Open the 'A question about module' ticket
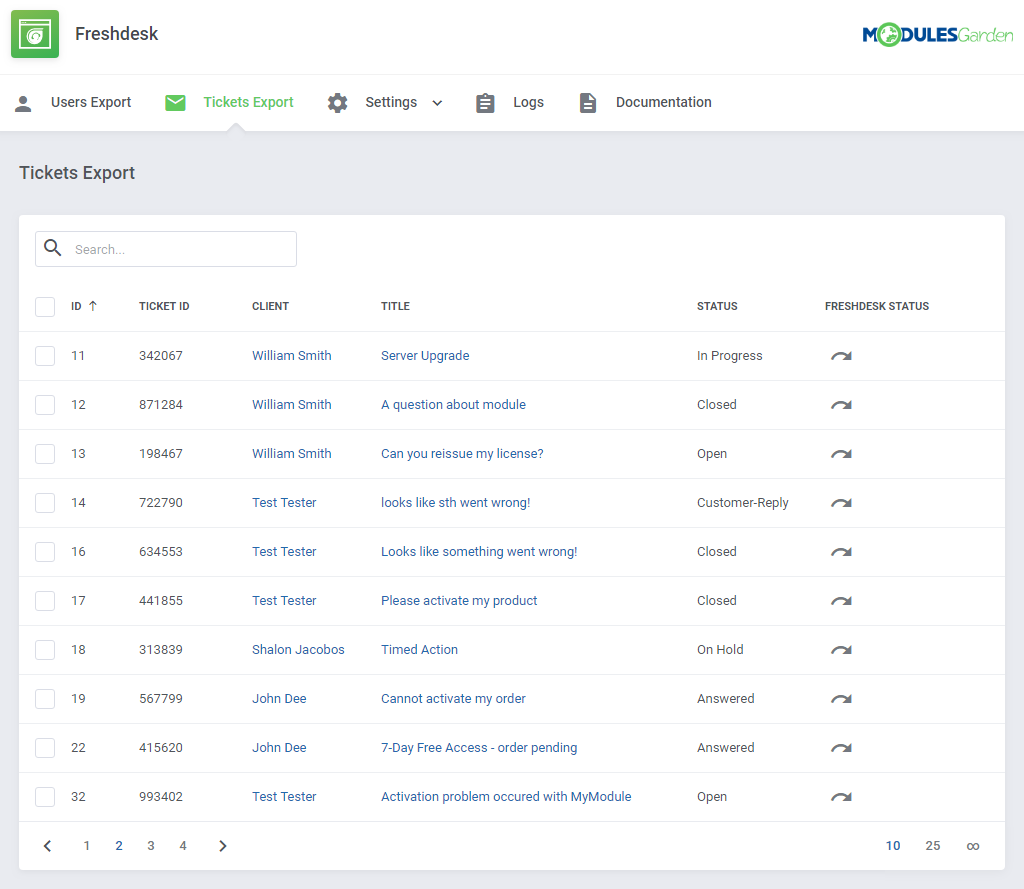Viewport: 1024px width, 889px height. click(453, 404)
